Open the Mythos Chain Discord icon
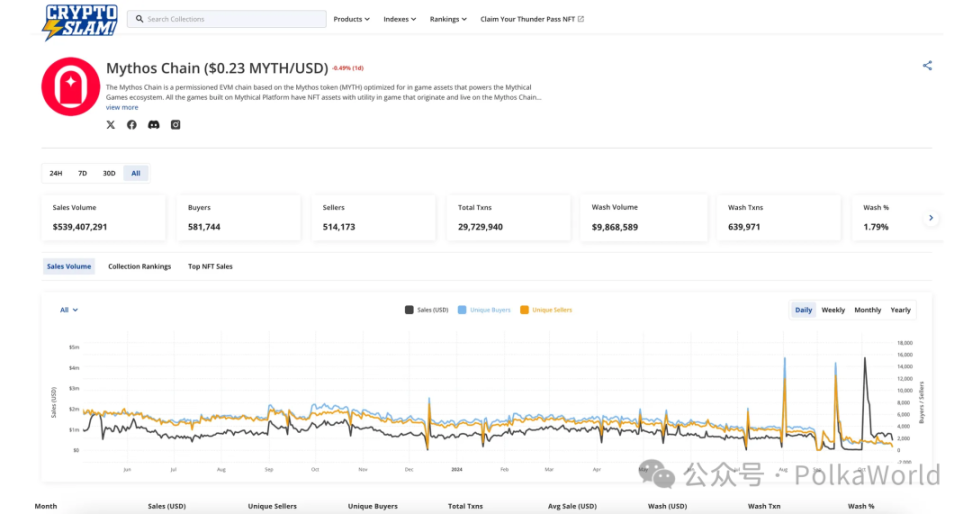The width and height of the screenshot is (972, 514). [153, 124]
